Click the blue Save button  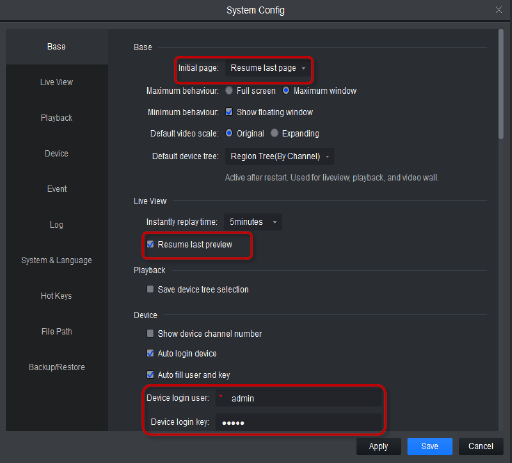coord(430,446)
